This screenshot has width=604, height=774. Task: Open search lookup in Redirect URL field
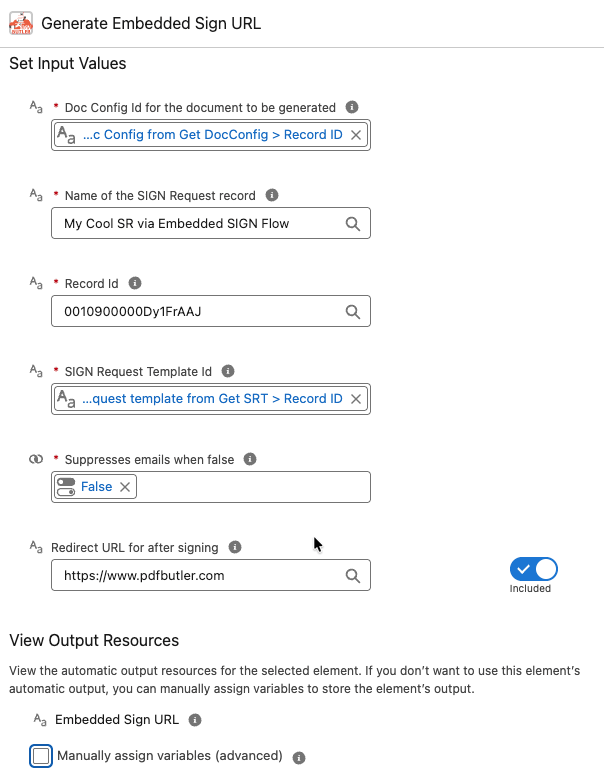(x=352, y=576)
